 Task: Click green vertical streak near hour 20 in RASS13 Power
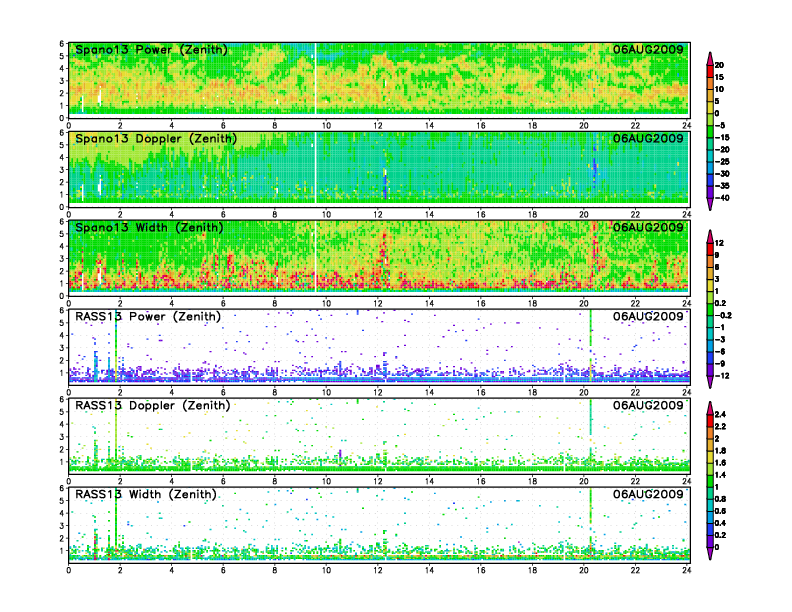coord(590,346)
